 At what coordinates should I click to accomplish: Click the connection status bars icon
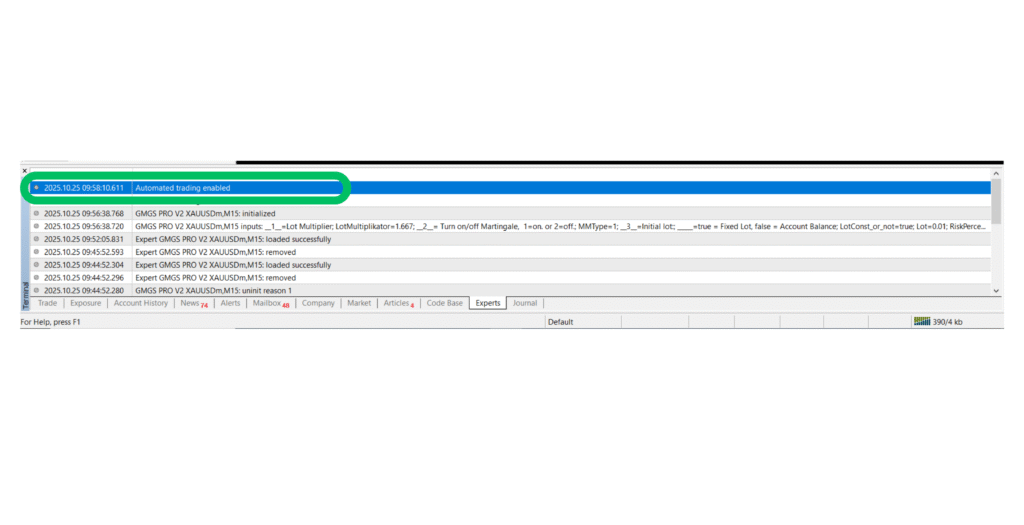pos(921,322)
